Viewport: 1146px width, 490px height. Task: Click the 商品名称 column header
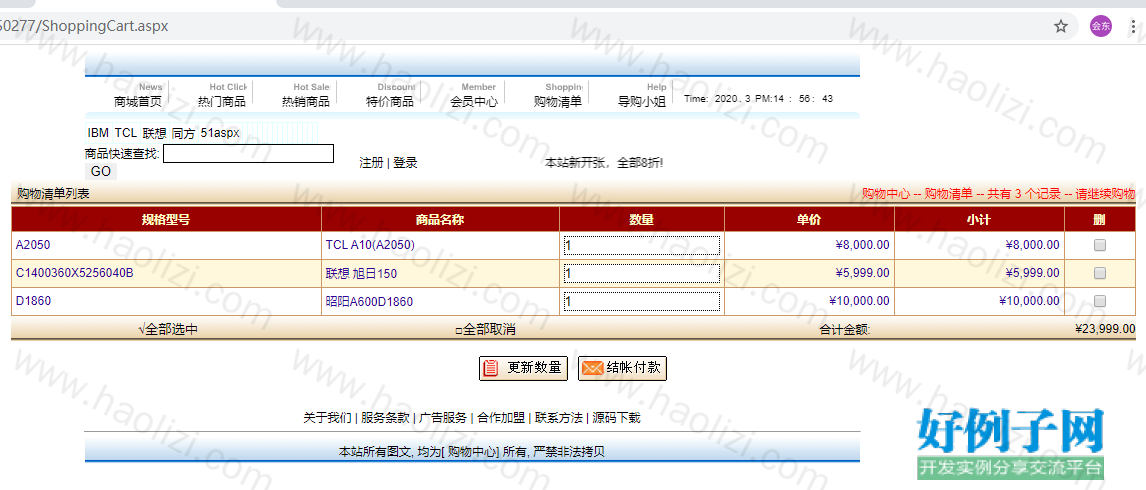440,219
